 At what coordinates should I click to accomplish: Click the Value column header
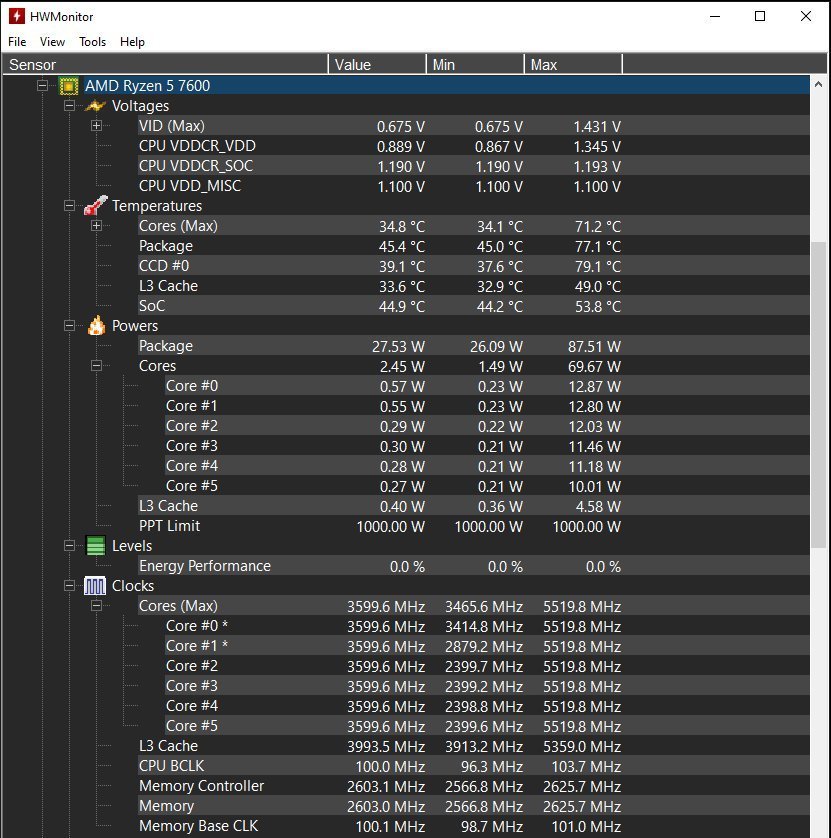point(377,65)
